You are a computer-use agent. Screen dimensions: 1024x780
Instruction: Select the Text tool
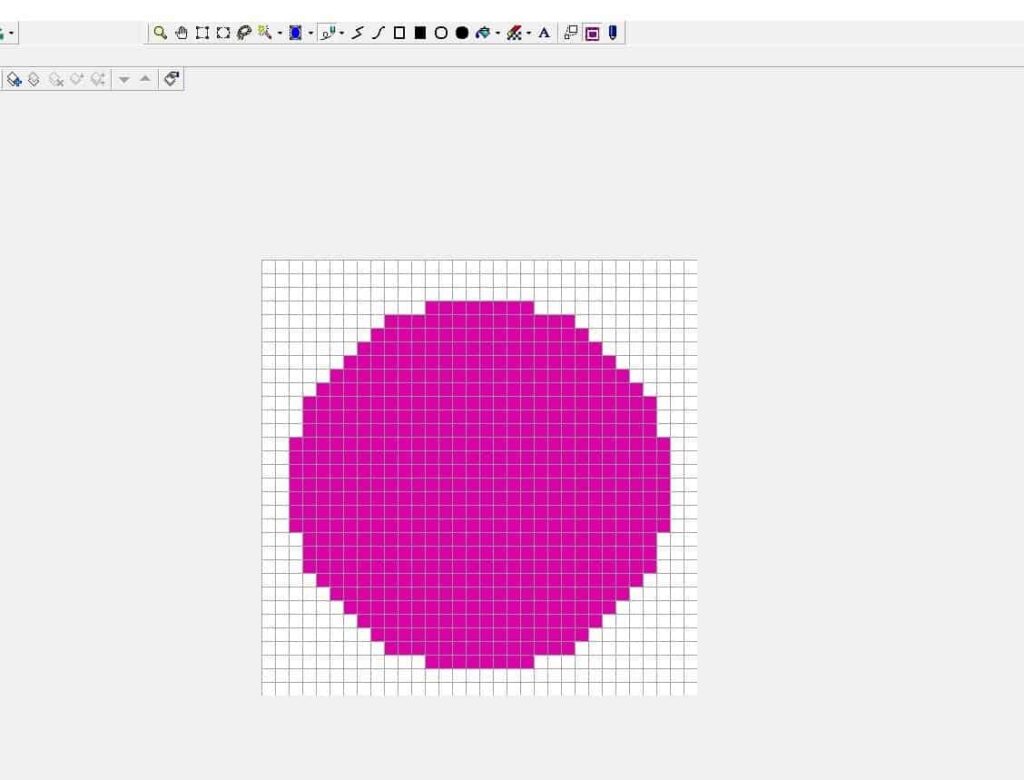point(543,33)
